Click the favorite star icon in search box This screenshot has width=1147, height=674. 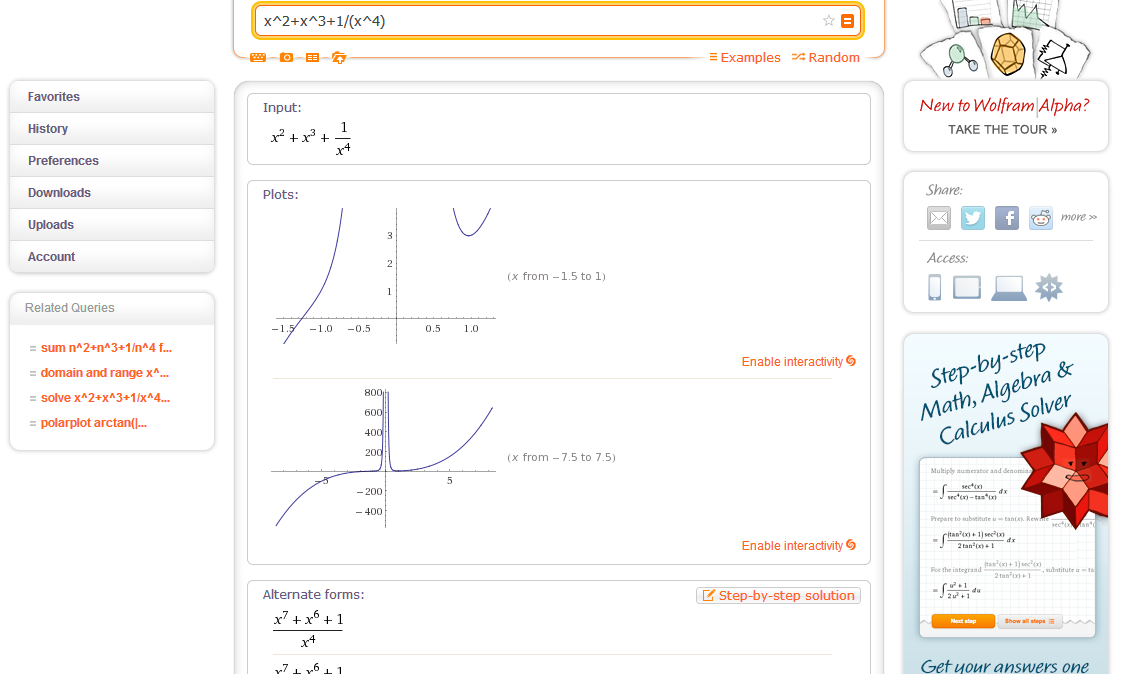(x=828, y=20)
